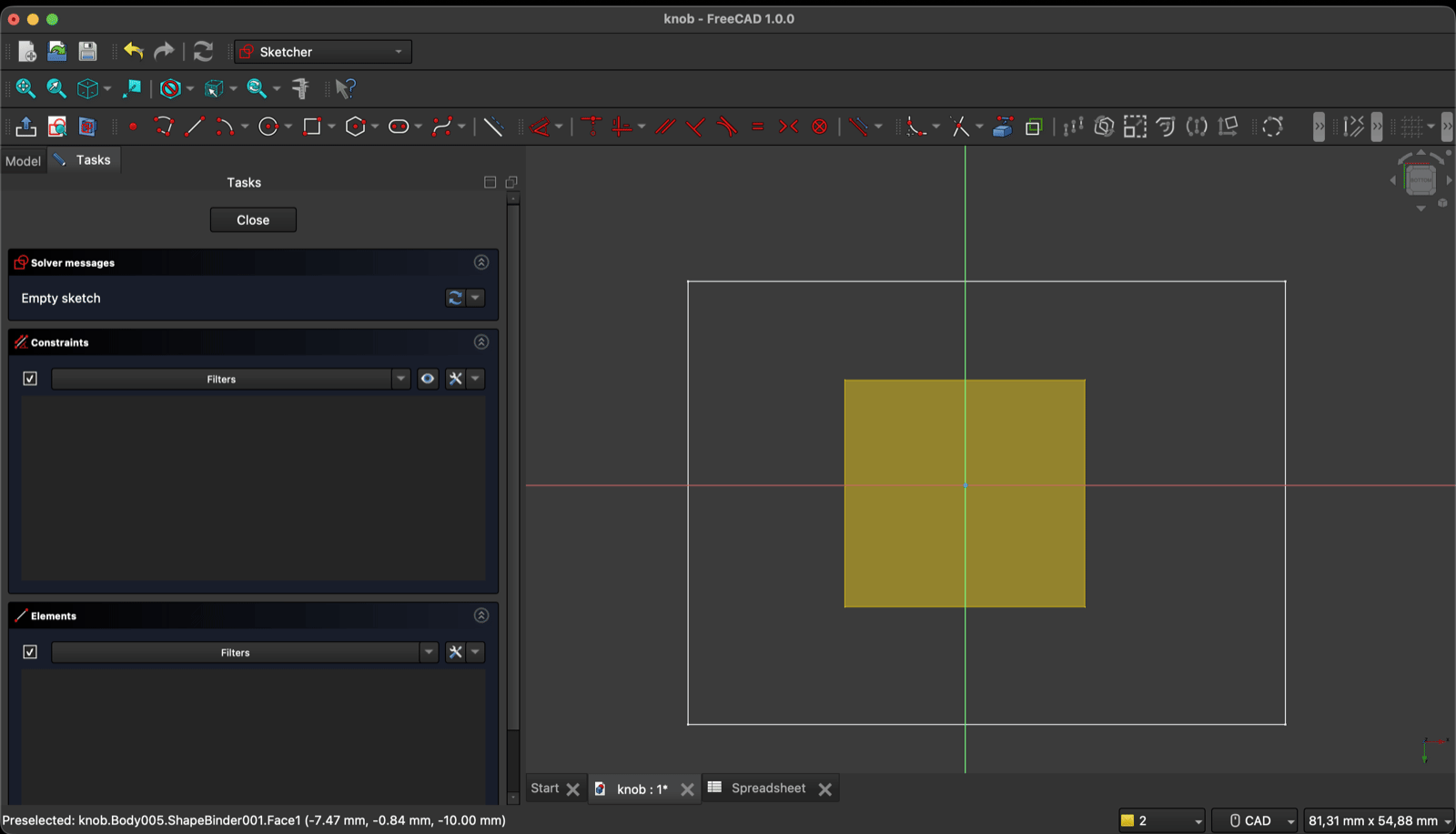Viewport: 1456px width, 834px height.
Task: Apply the Parallel constraint
Action: tap(665, 127)
